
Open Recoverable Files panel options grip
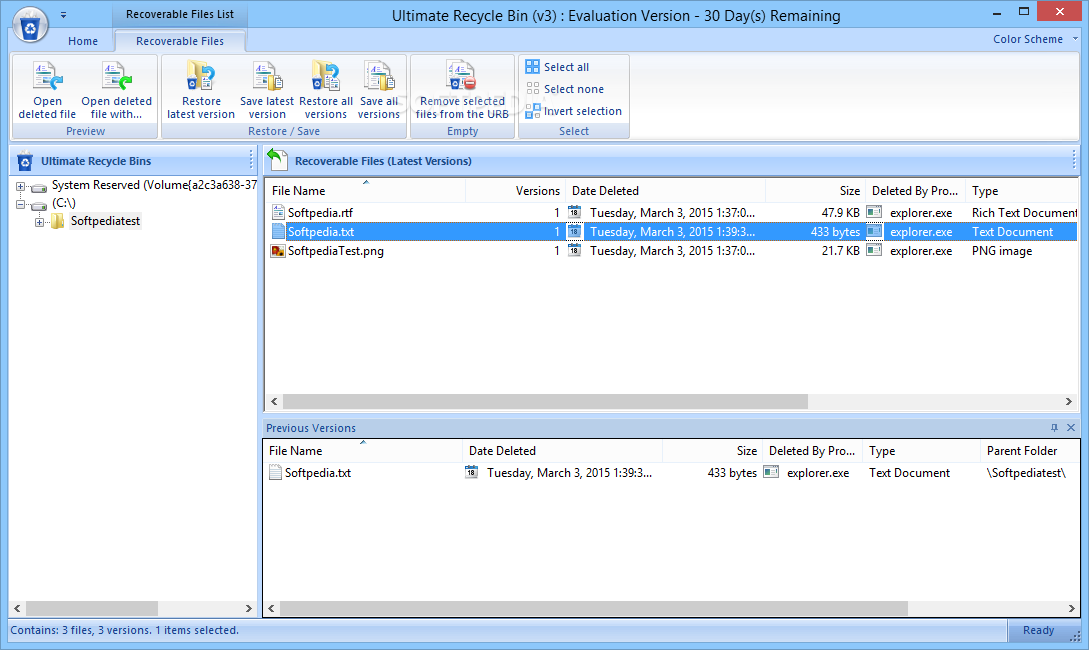tap(1074, 160)
